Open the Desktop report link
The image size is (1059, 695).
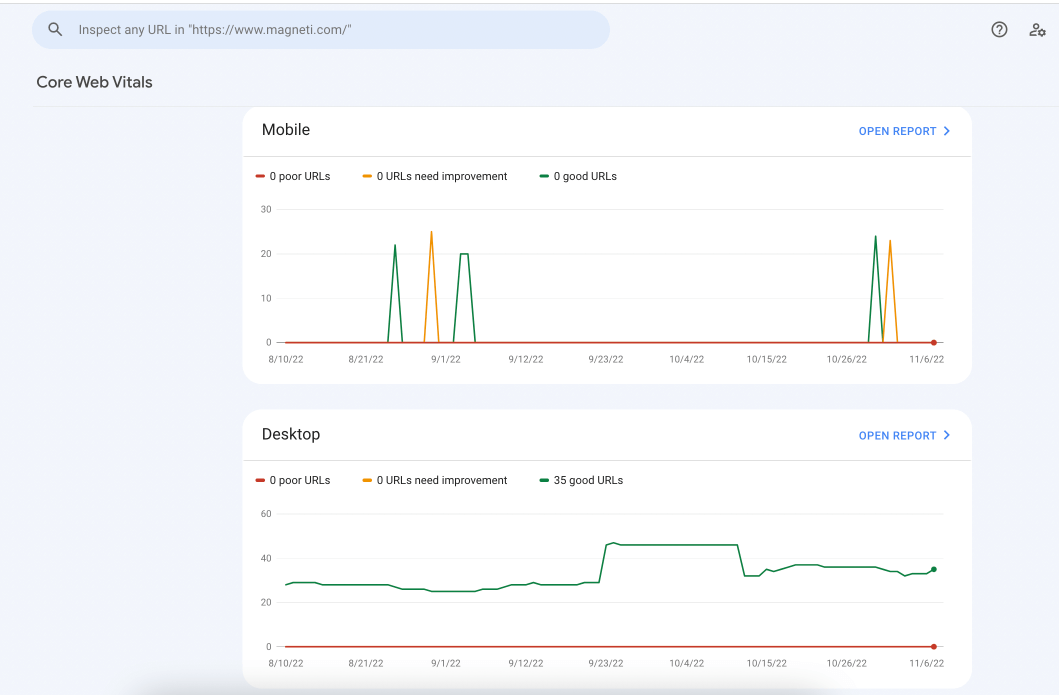coord(904,436)
